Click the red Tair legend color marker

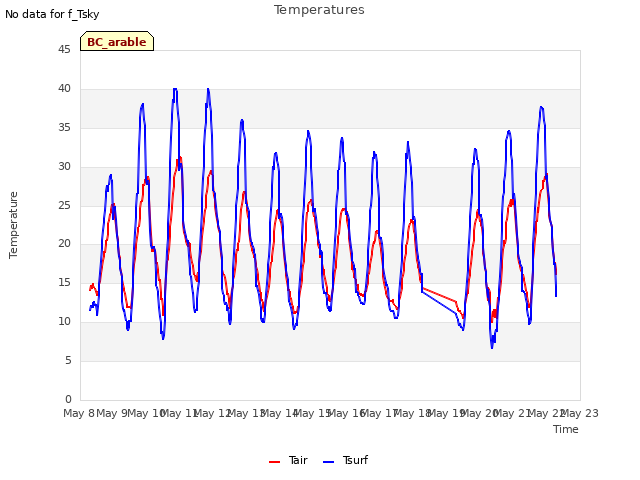[274, 462]
